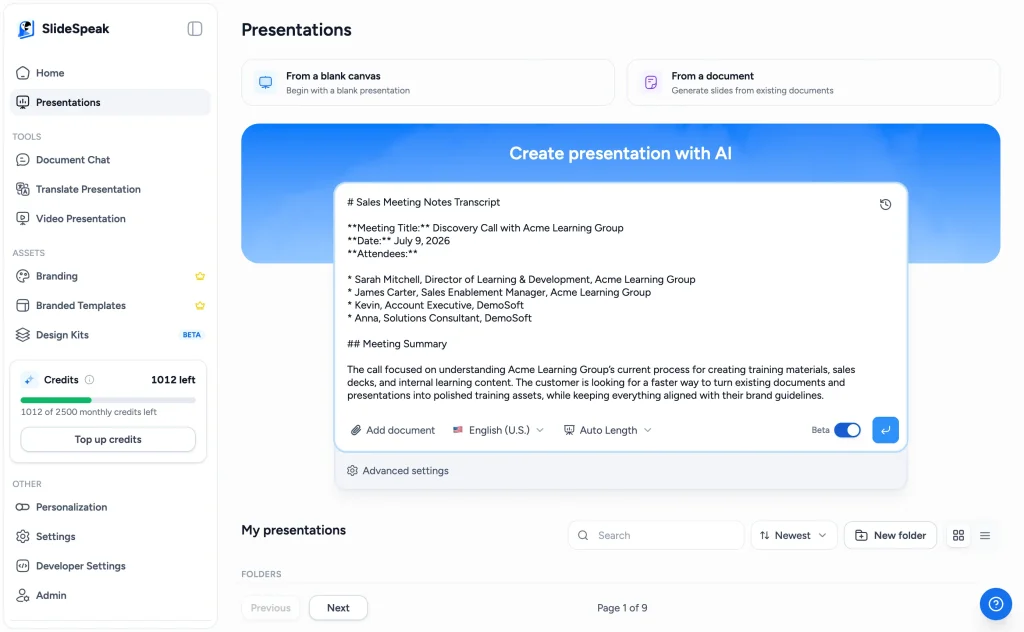
Task: Click the Previous page button
Action: [x=270, y=607]
